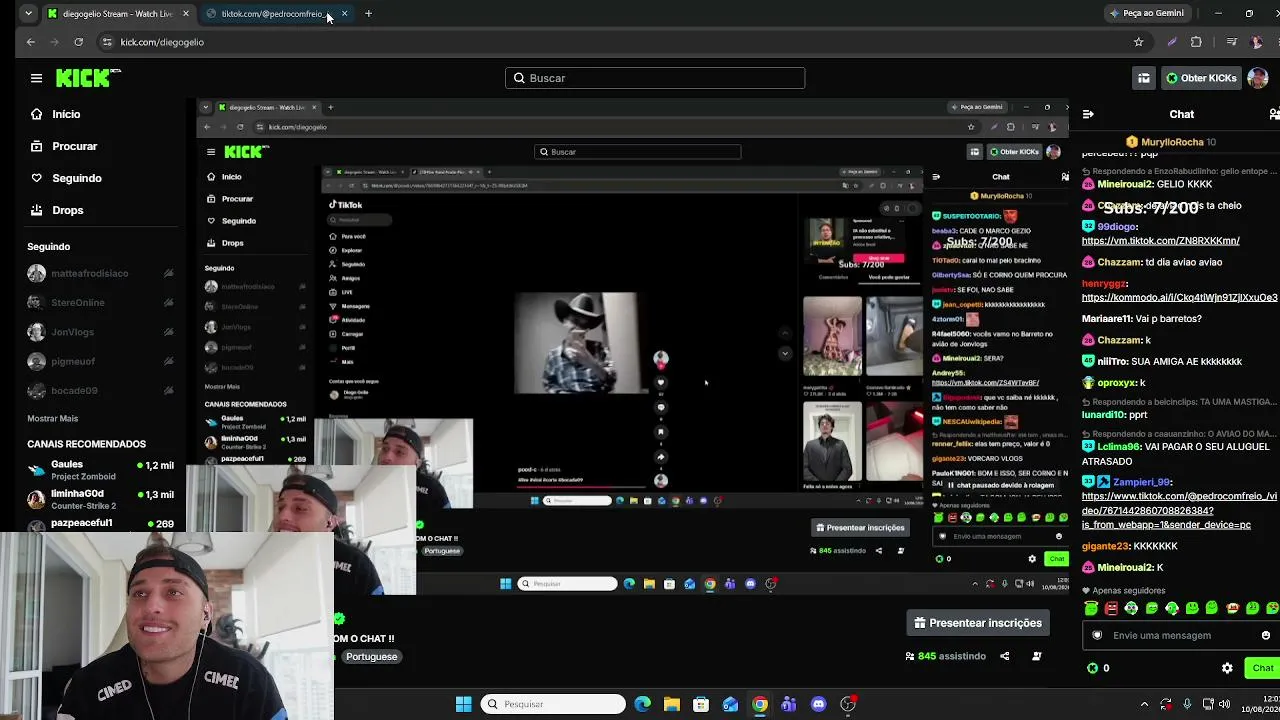The width and height of the screenshot is (1280, 720).
Task: Click the report icon beside share
Action: [1037, 656]
